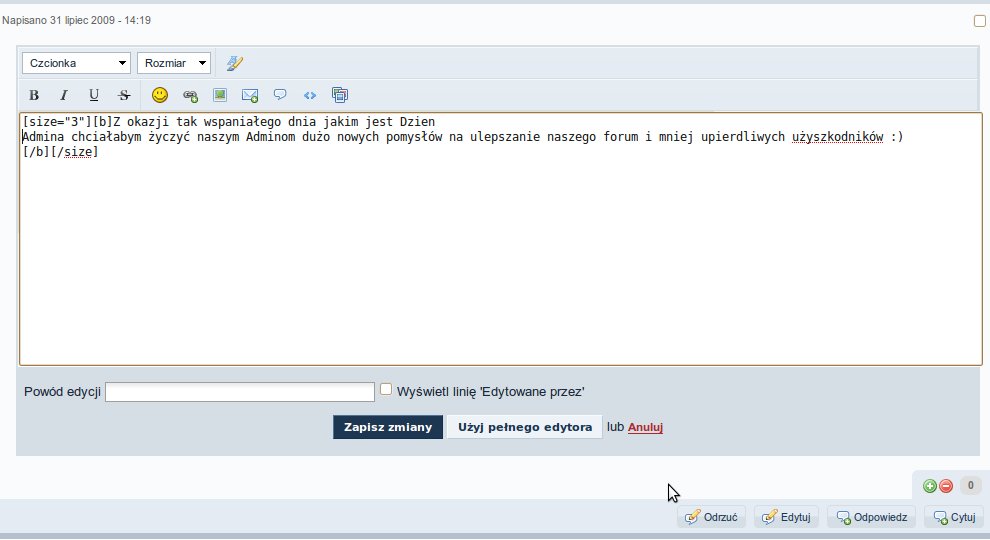Insert a code block

pyautogui.click(x=310, y=95)
